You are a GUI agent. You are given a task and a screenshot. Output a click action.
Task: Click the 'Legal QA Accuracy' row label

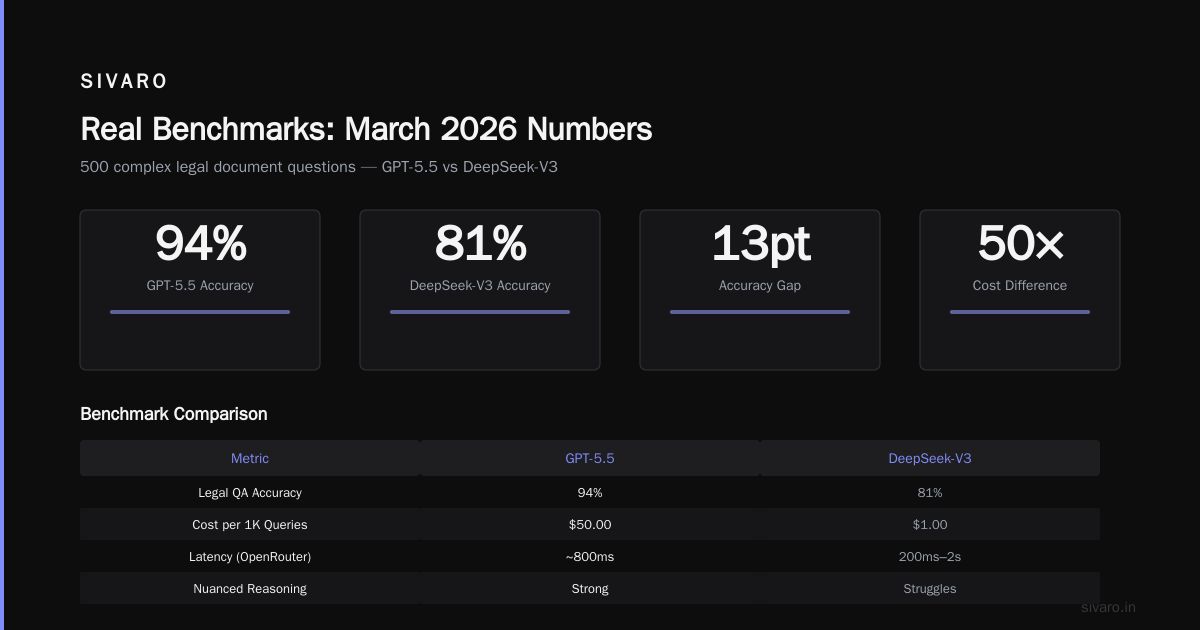[250, 492]
